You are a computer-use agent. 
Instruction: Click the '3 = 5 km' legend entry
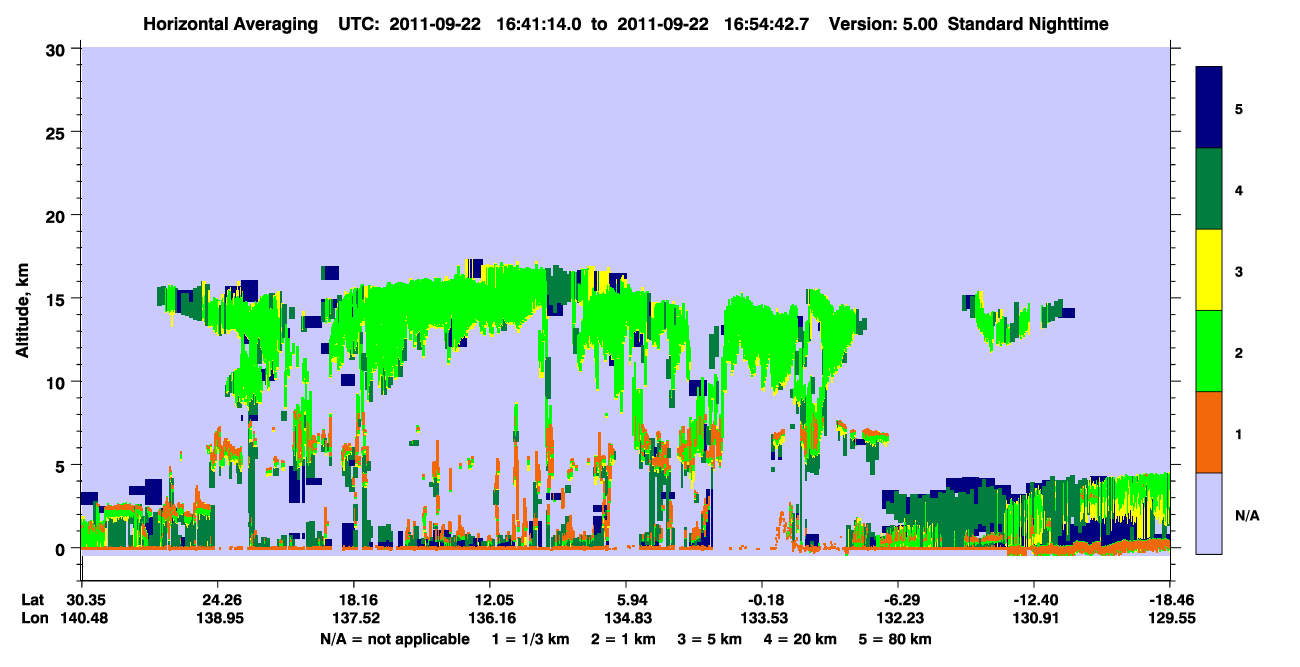710,639
